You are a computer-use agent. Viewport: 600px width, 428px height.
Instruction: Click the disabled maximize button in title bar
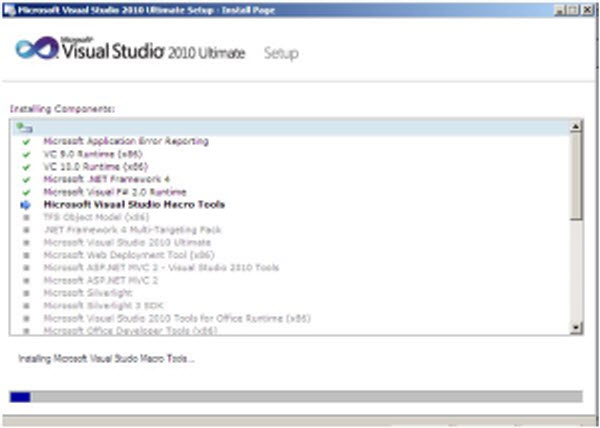573,10
